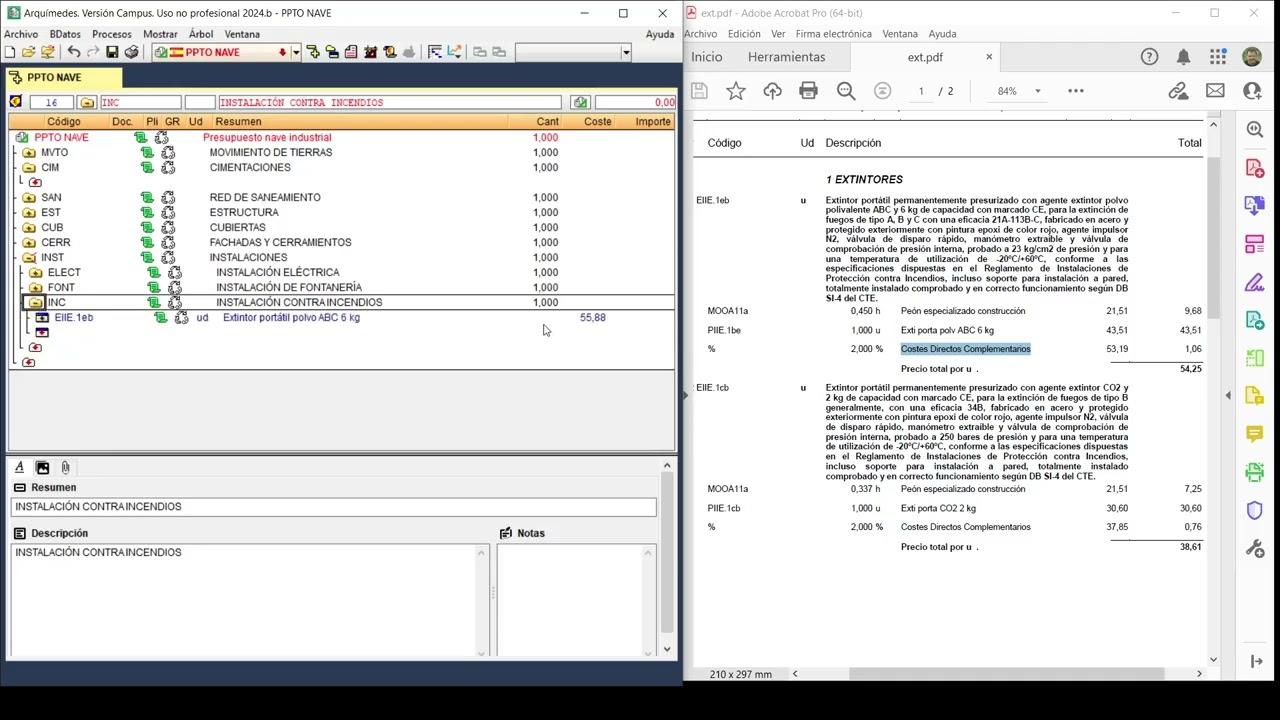
Task: Click the cloud upload icon in Acrobat
Action: [x=772, y=91]
